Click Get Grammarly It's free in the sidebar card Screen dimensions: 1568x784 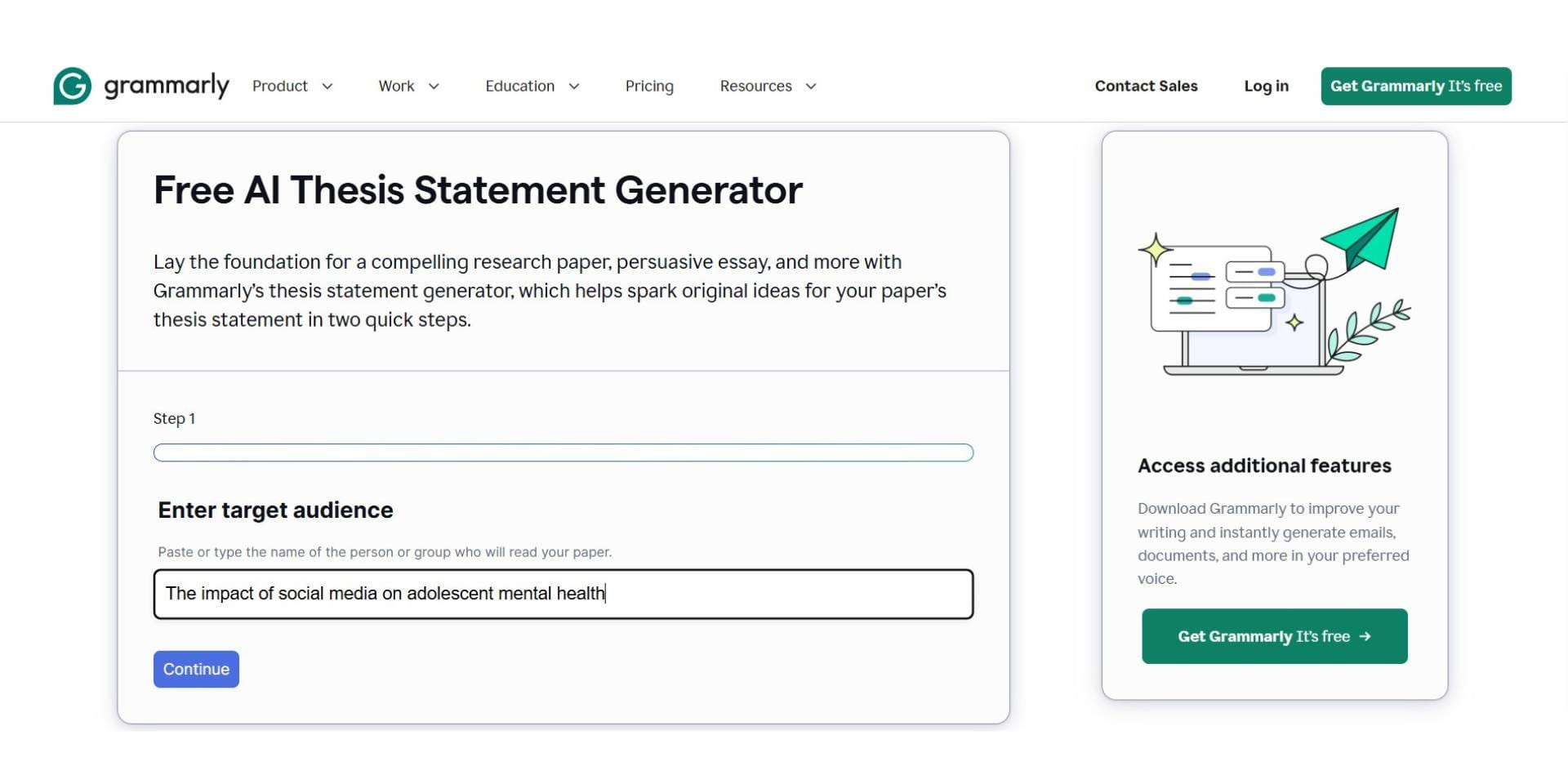(1274, 636)
